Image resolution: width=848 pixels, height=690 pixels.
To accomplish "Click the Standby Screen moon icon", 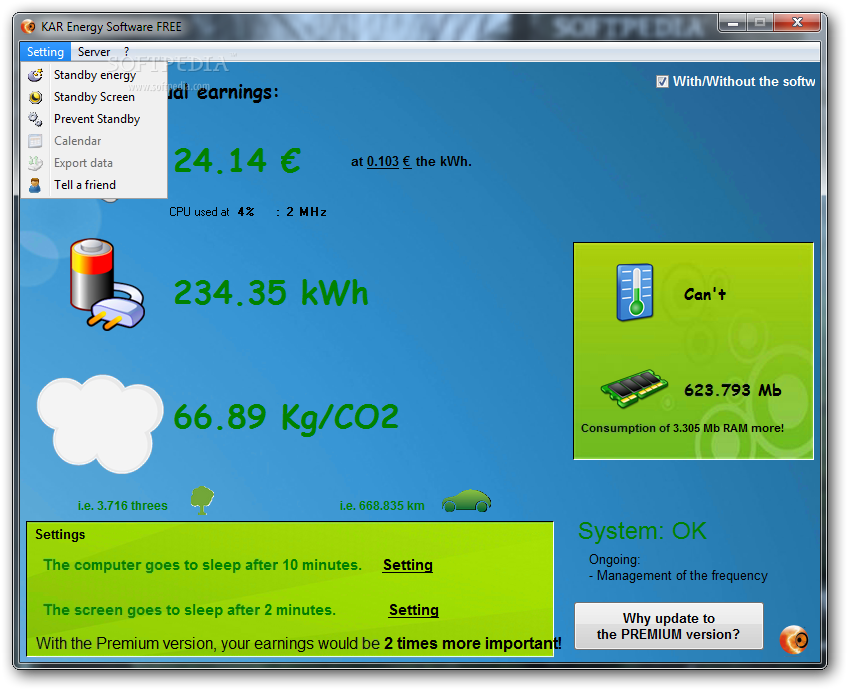I will tap(36, 97).
